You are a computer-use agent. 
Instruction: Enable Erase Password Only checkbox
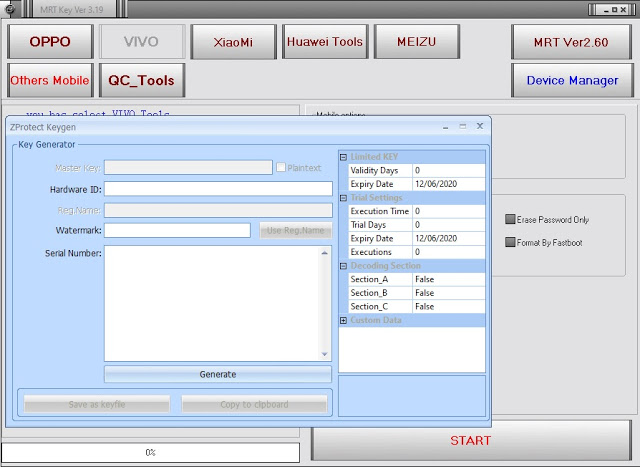(510, 219)
